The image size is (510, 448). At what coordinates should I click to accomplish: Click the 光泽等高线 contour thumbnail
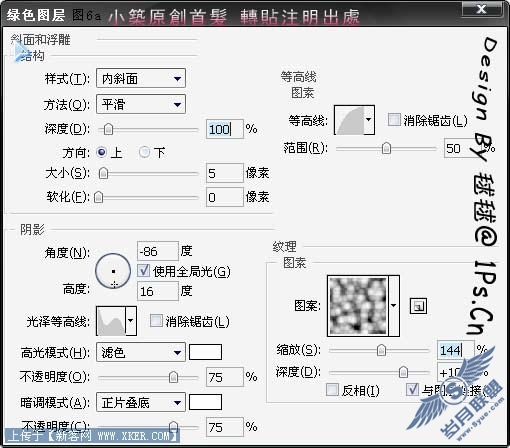coord(111,321)
